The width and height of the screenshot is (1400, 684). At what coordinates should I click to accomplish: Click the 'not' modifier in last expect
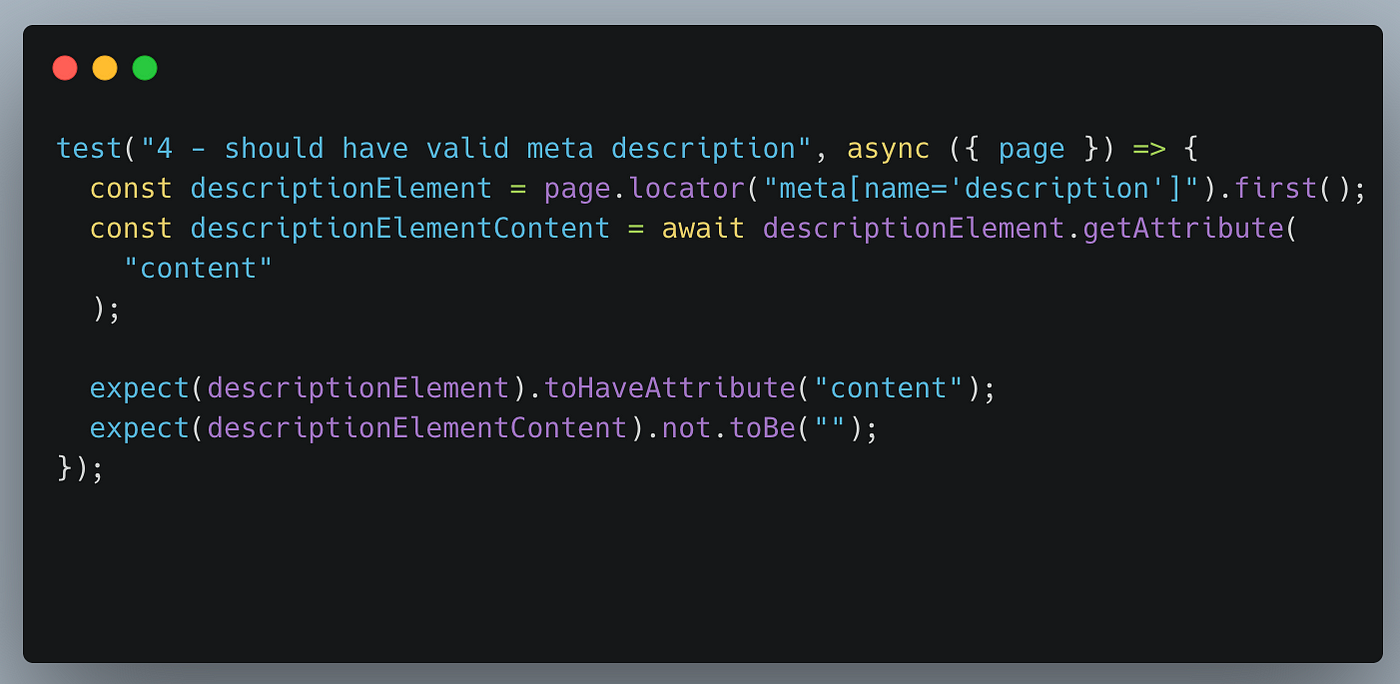[x=687, y=429]
